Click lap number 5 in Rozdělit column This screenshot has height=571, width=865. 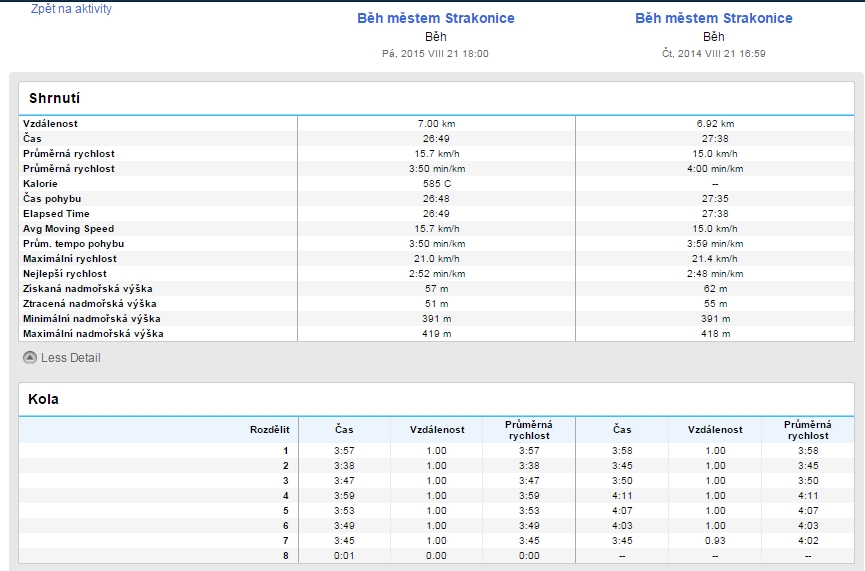pyautogui.click(x=286, y=511)
